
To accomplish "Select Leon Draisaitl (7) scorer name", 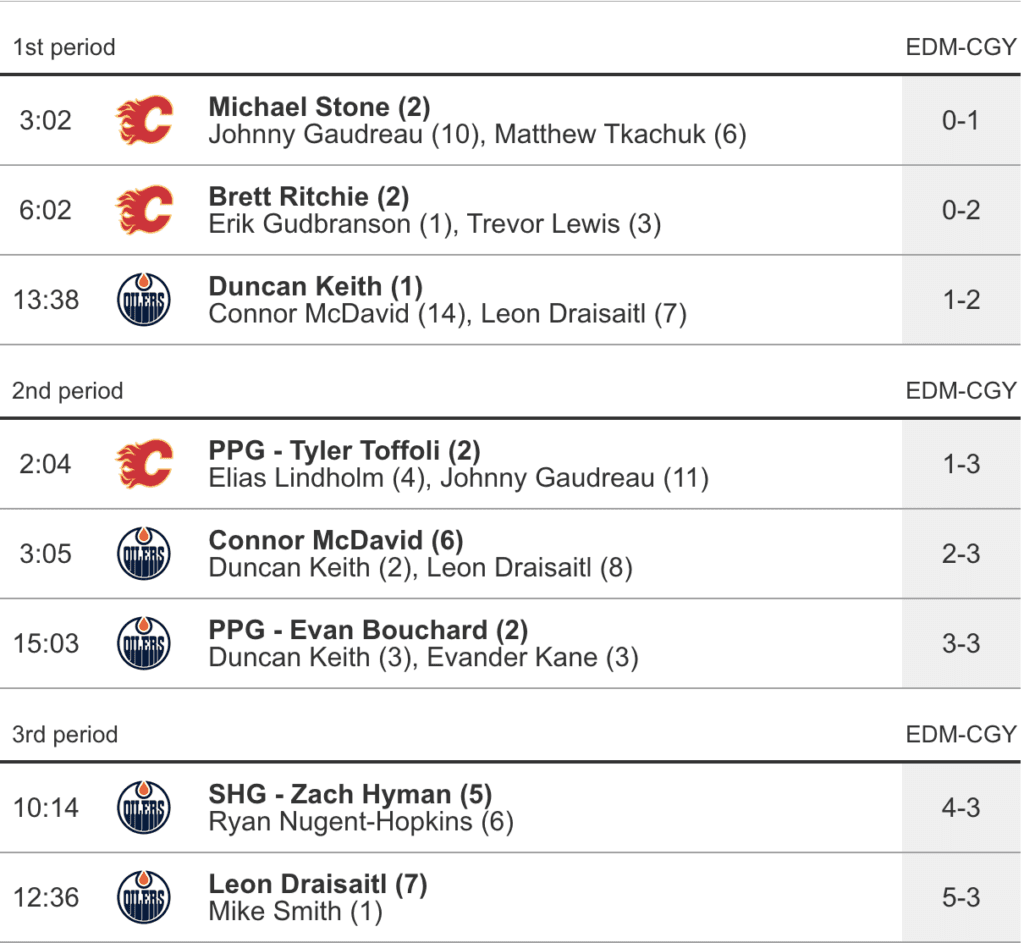I will click(x=318, y=884).
